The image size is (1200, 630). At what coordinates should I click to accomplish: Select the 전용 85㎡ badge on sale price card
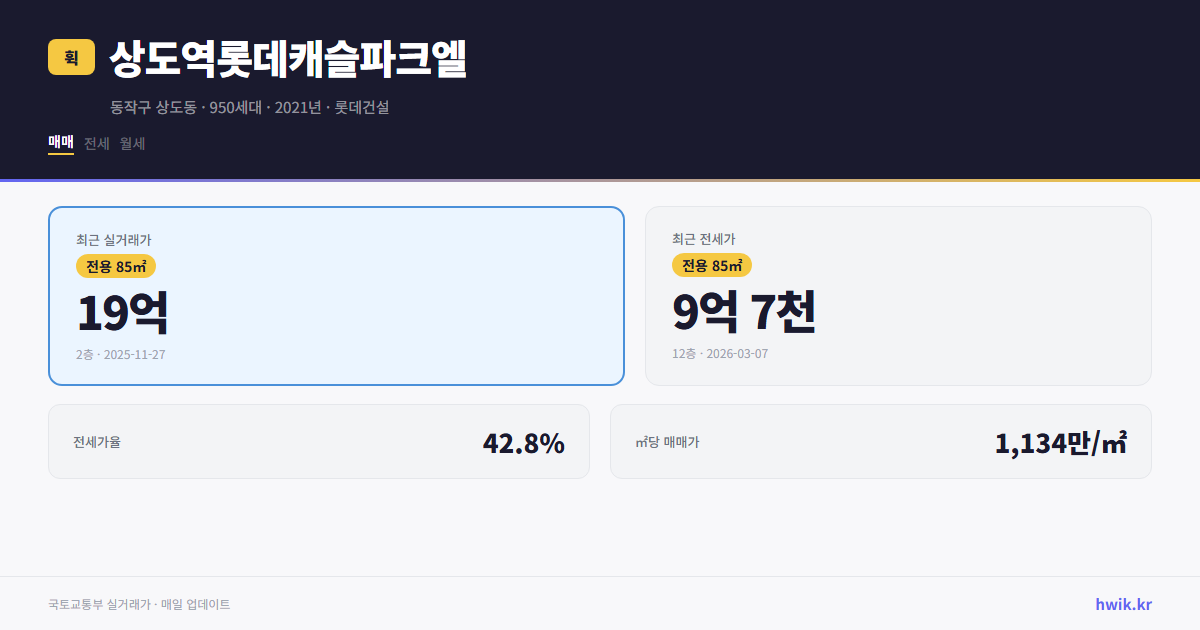click(x=116, y=266)
